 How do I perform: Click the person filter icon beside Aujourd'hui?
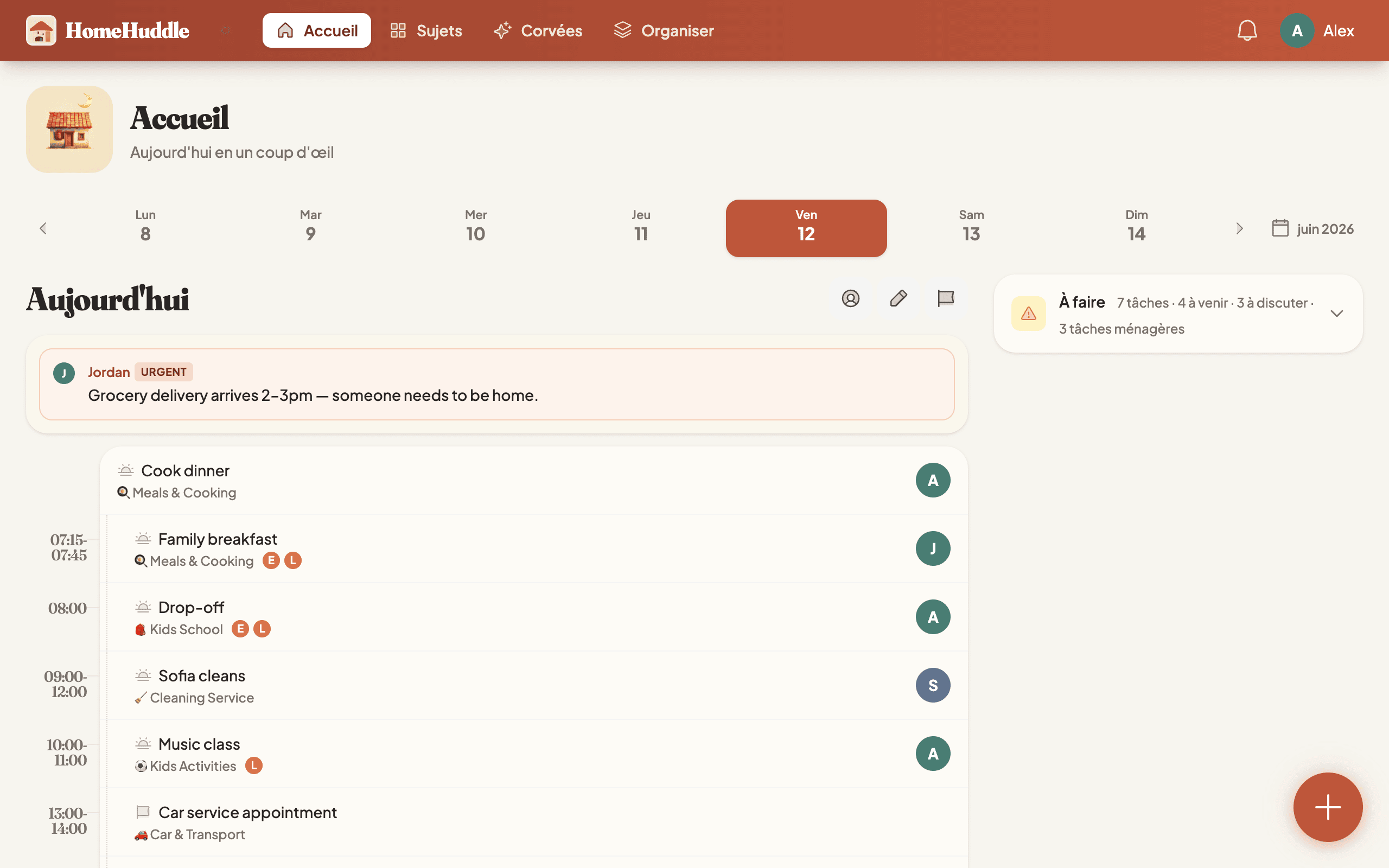[851, 298]
